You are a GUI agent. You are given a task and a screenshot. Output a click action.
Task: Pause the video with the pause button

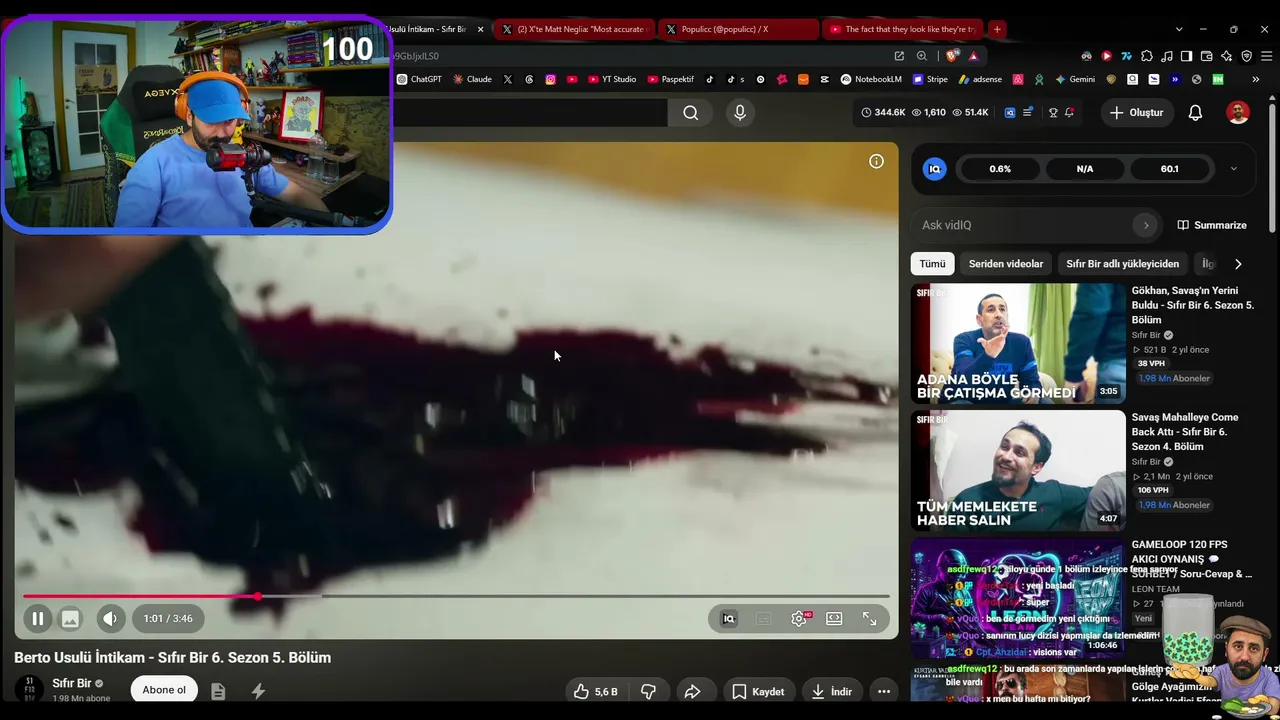pyautogui.click(x=37, y=619)
